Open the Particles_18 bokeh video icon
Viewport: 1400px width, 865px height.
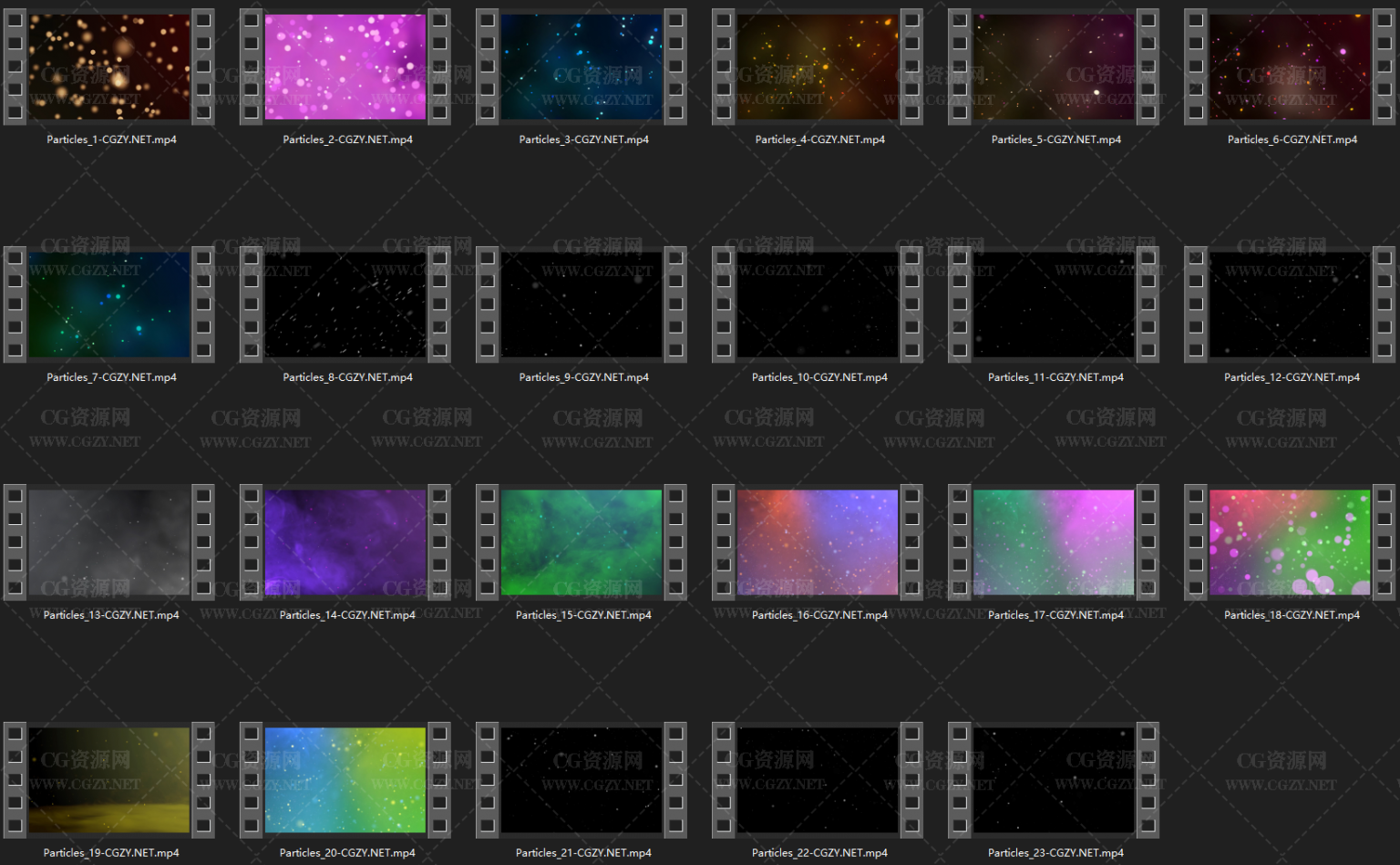coord(1290,542)
